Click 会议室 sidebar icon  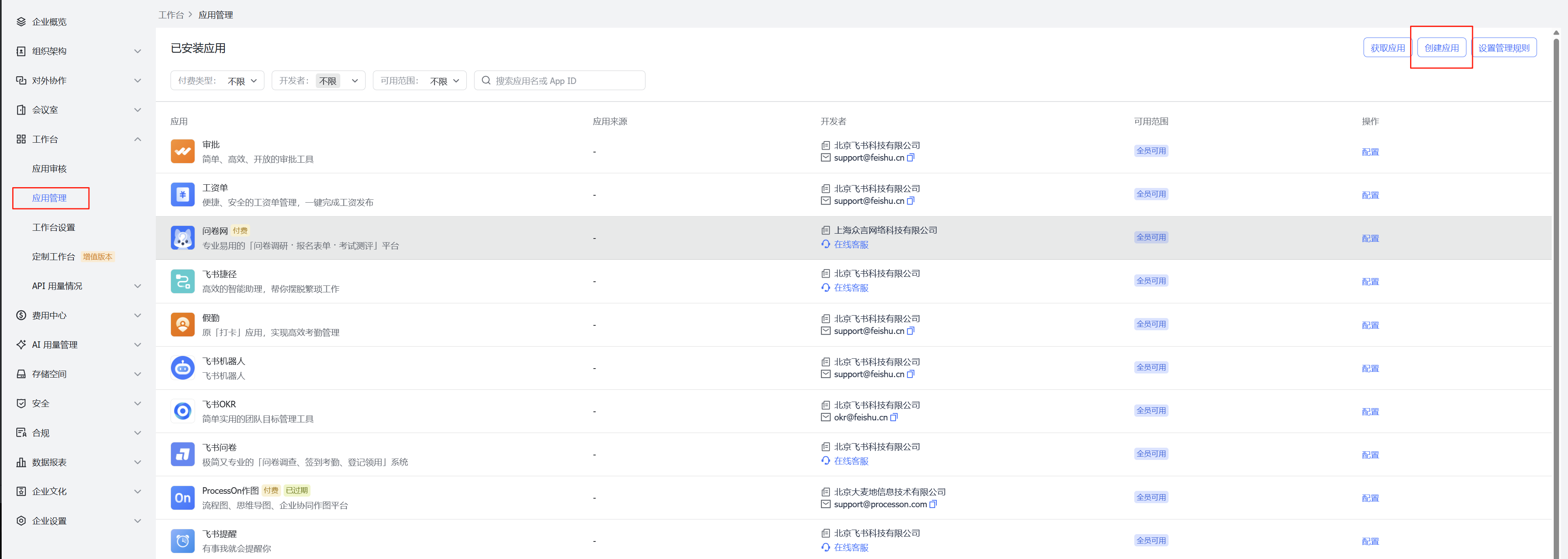(21, 110)
